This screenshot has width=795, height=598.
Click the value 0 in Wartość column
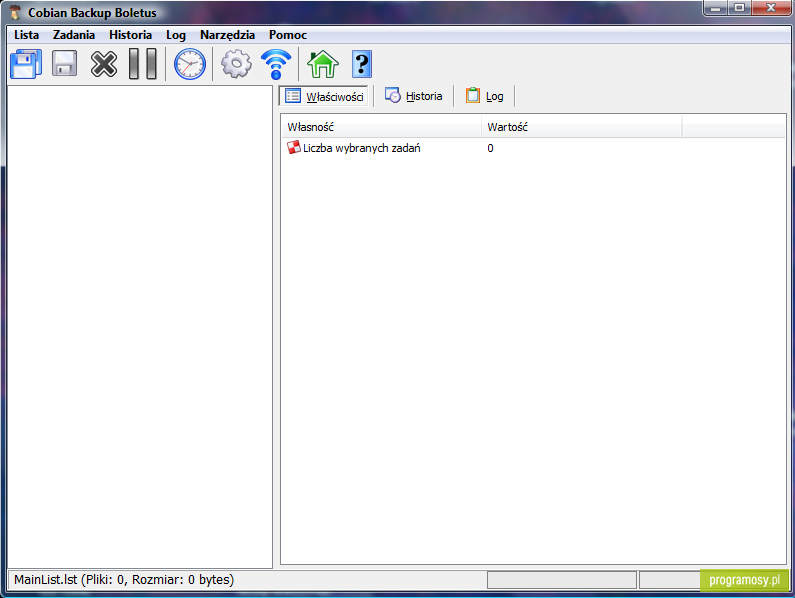point(490,148)
